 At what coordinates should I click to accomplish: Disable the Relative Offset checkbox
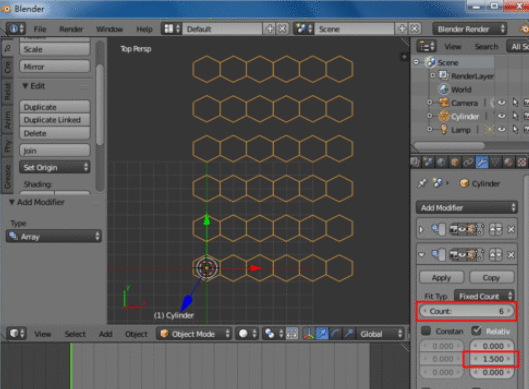[x=476, y=331]
